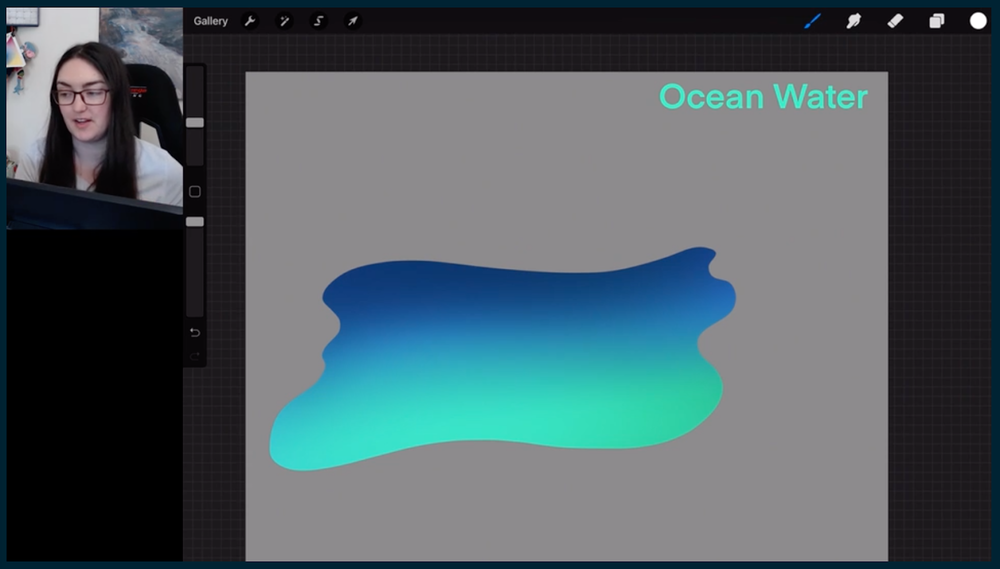This screenshot has height=569, width=1000.
Task: Open the Adjustments magic wand menu
Action: click(284, 21)
